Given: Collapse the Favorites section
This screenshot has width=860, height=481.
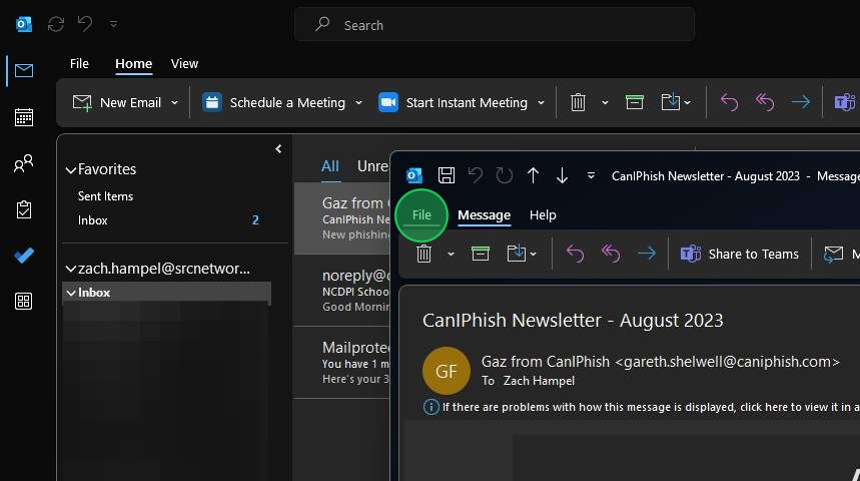Looking at the screenshot, I should point(71,170).
